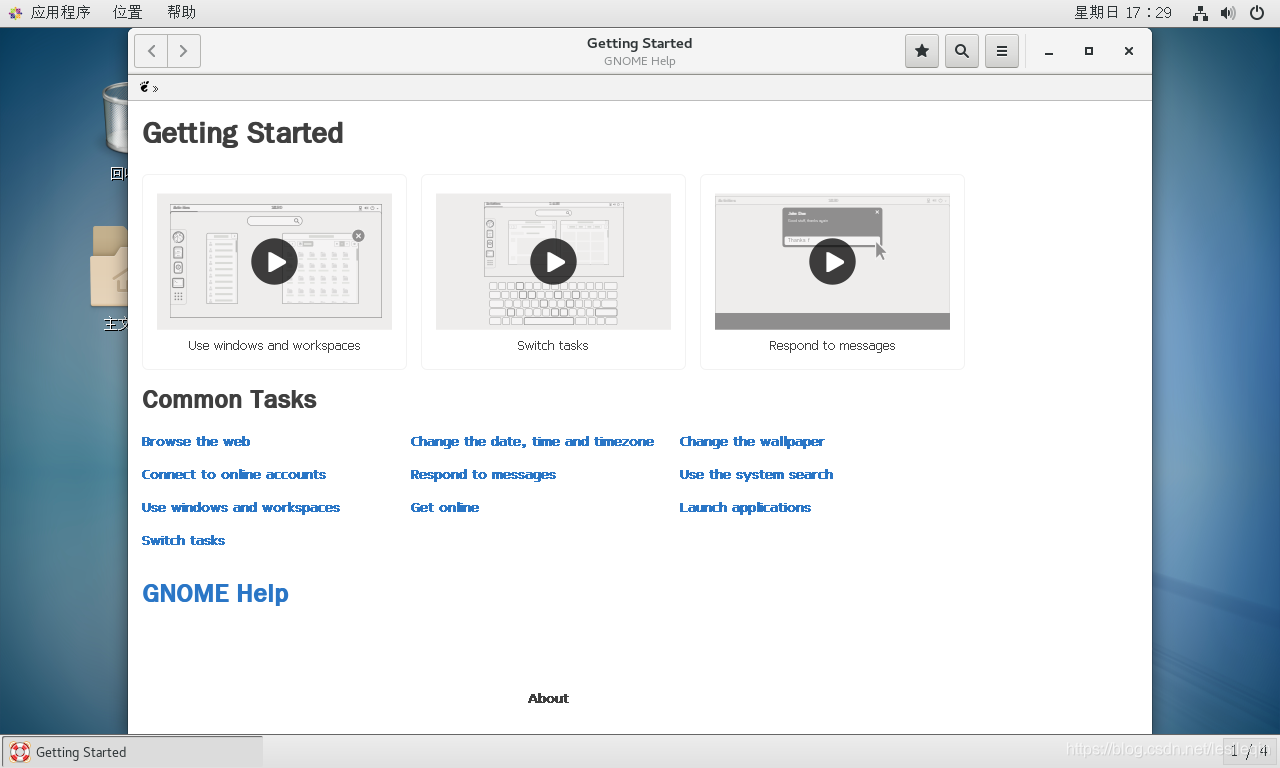Open the Switch tasks card caption
1280x768 pixels.
[553, 346]
